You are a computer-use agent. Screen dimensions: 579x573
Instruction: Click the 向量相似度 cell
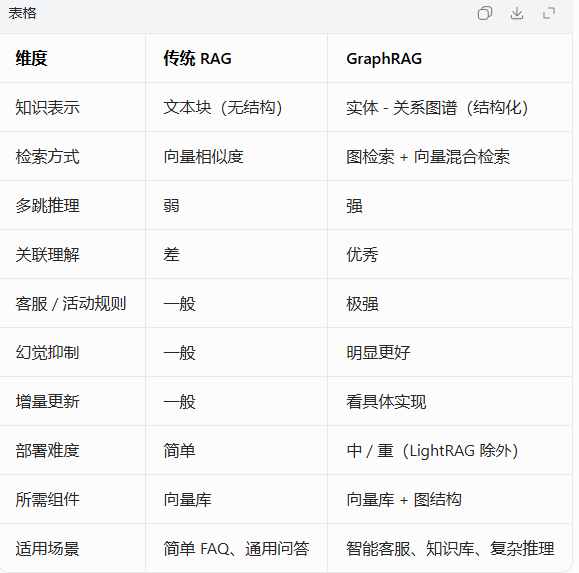203,157
